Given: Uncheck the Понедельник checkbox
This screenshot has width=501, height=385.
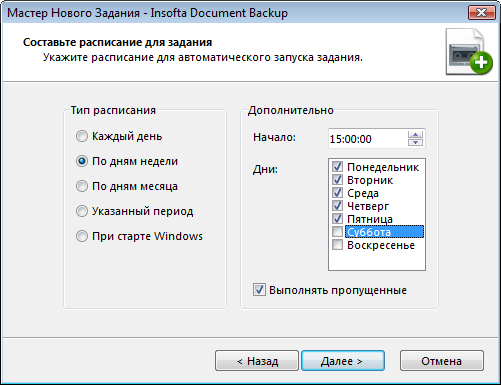Looking at the screenshot, I should click(337, 167).
